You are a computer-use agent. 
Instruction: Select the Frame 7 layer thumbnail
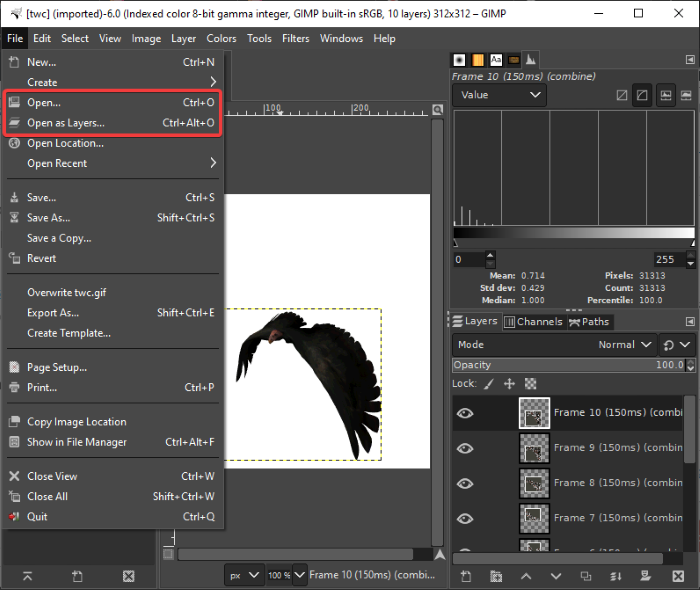[535, 518]
